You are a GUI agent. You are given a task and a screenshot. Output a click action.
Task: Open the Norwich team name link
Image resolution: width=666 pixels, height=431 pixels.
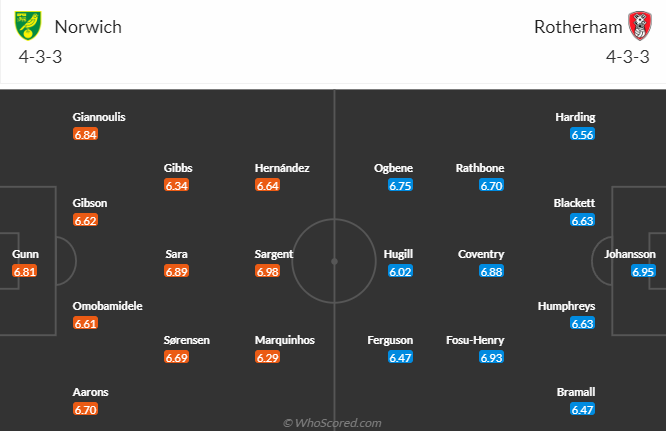88,27
